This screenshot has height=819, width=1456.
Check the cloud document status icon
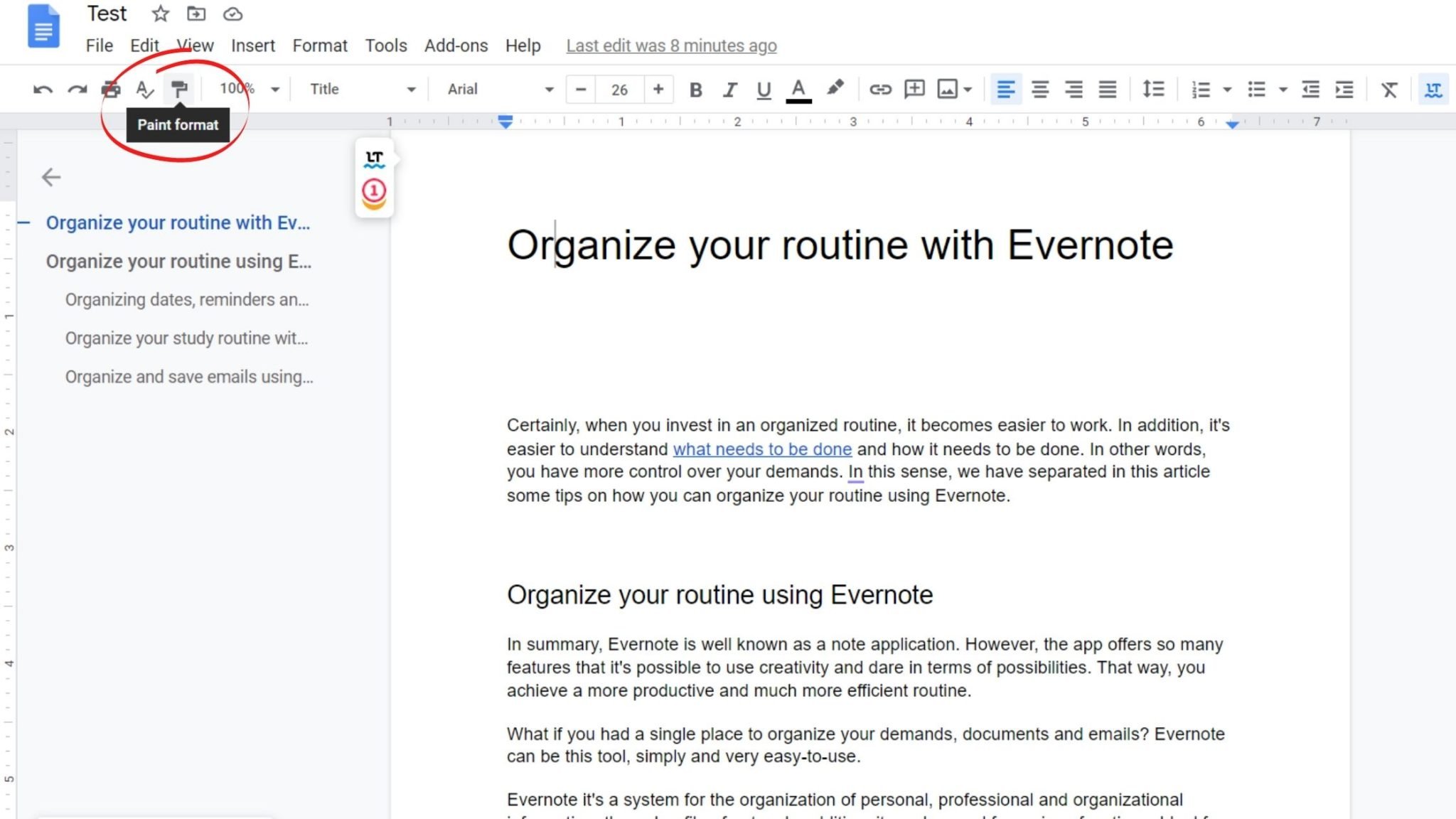click(232, 14)
